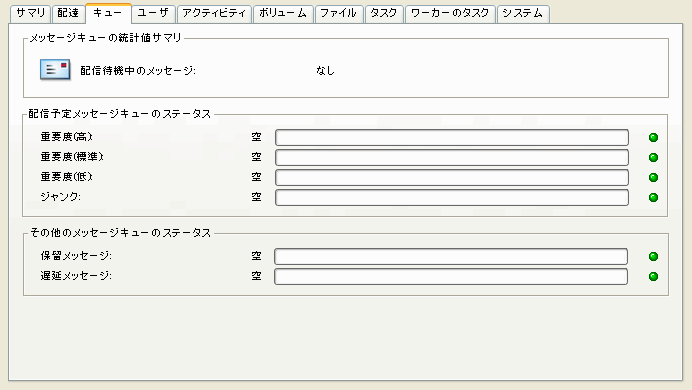Go to the アクティビティ tab
Viewport: 692px width, 390px height.
214,13
